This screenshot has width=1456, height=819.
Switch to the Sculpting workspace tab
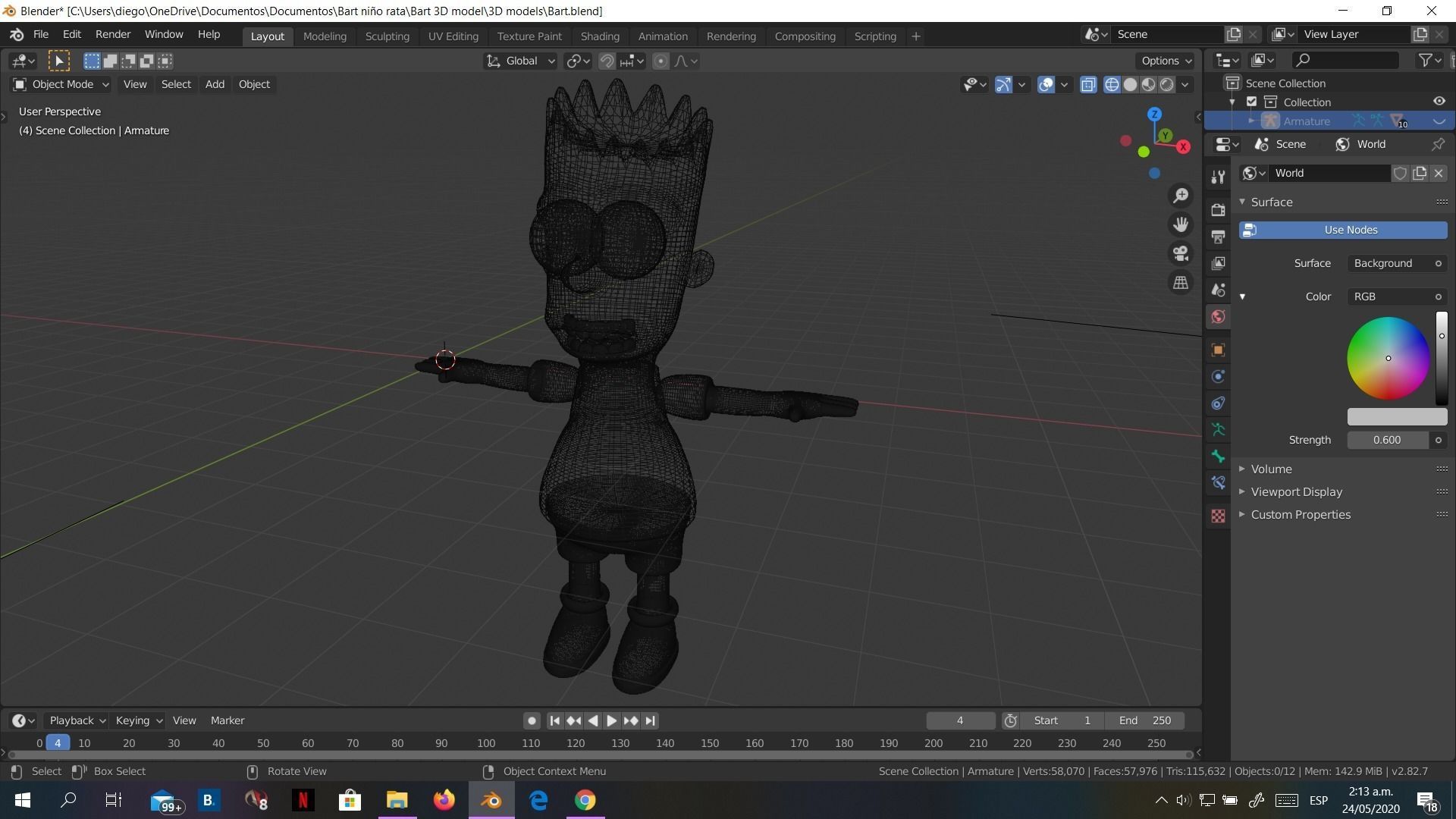tap(387, 36)
